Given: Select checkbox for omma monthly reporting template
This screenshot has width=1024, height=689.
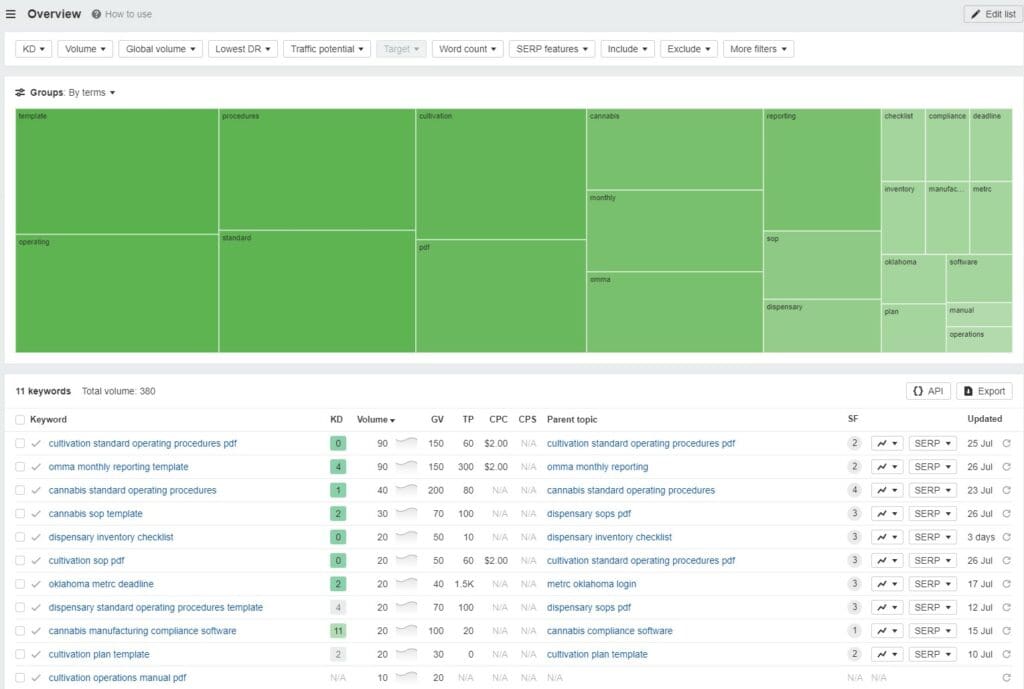Looking at the screenshot, I should [x=20, y=466].
